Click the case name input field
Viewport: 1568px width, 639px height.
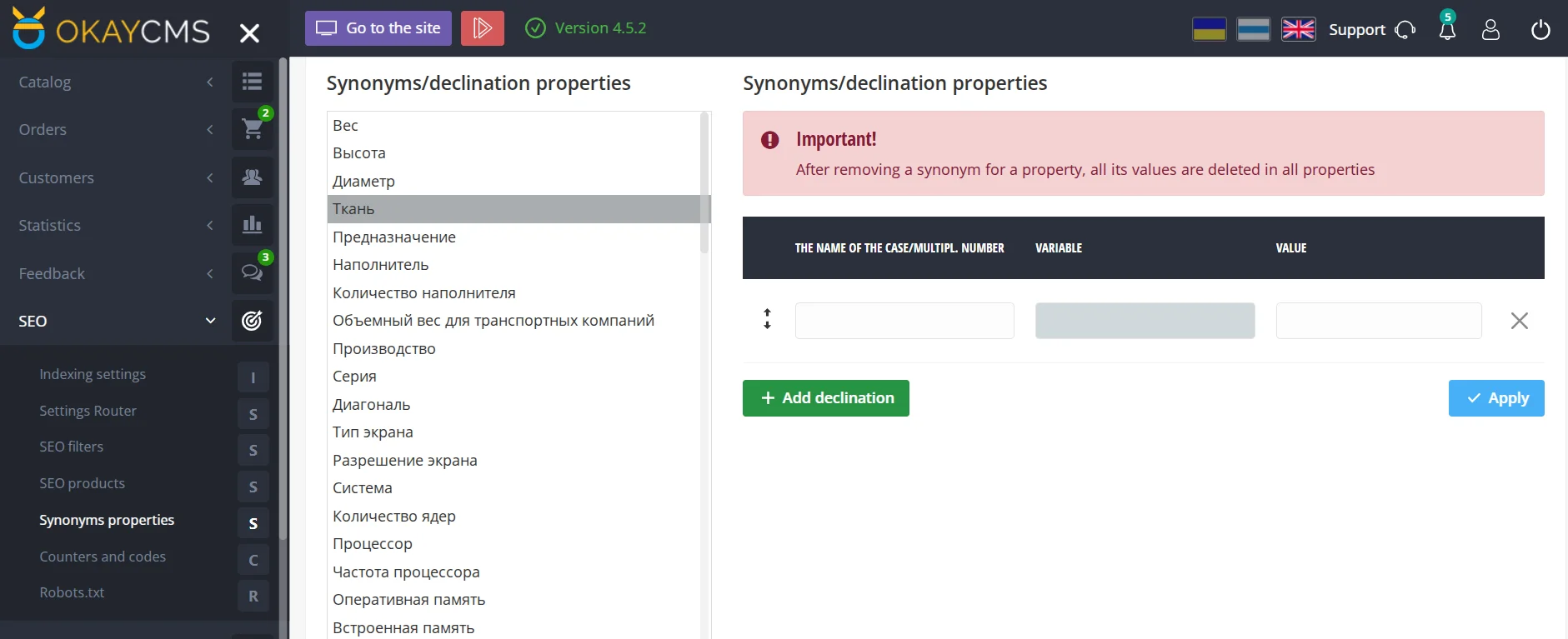(x=904, y=321)
